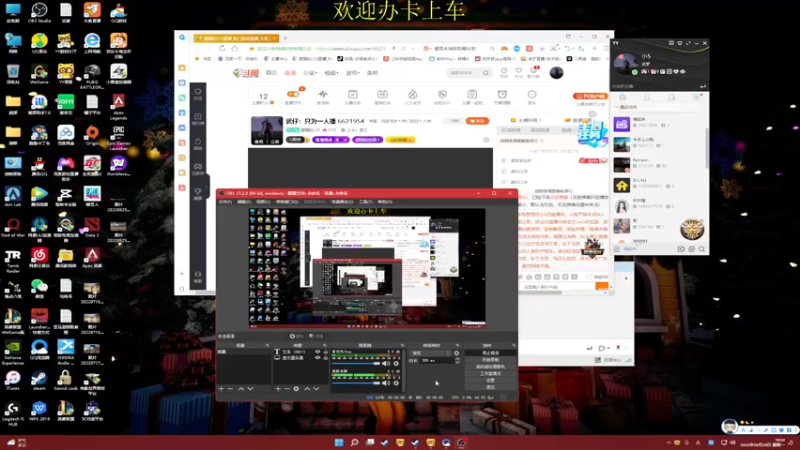Open the second OBS menu, 编辑 (Edit)
Screen dimensions: 800x450
pyautogui.click(x=244, y=202)
